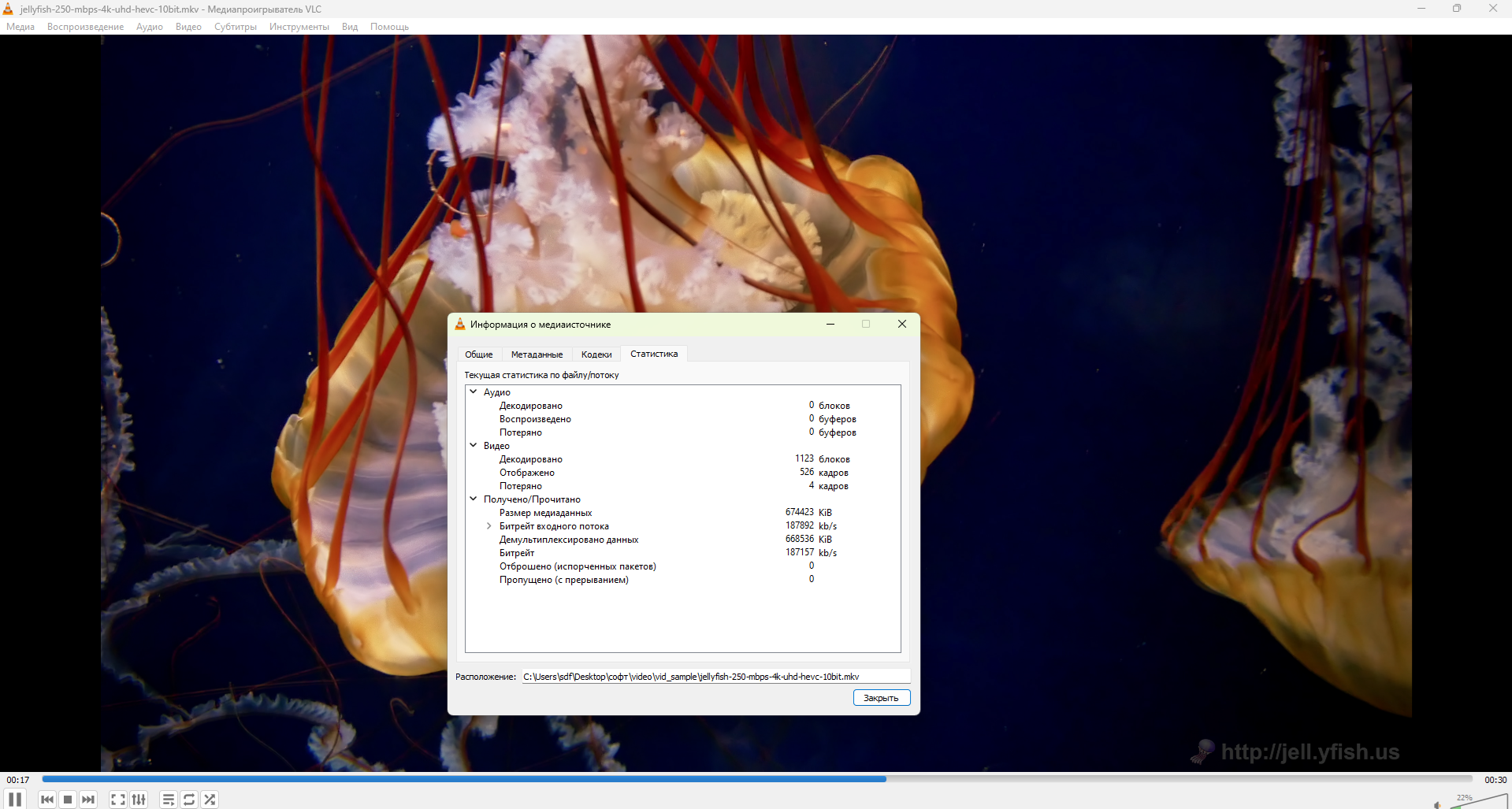Viewport: 1512px width, 809px height.
Task: Click the VLC cone icon in main title bar
Action: coord(9,9)
